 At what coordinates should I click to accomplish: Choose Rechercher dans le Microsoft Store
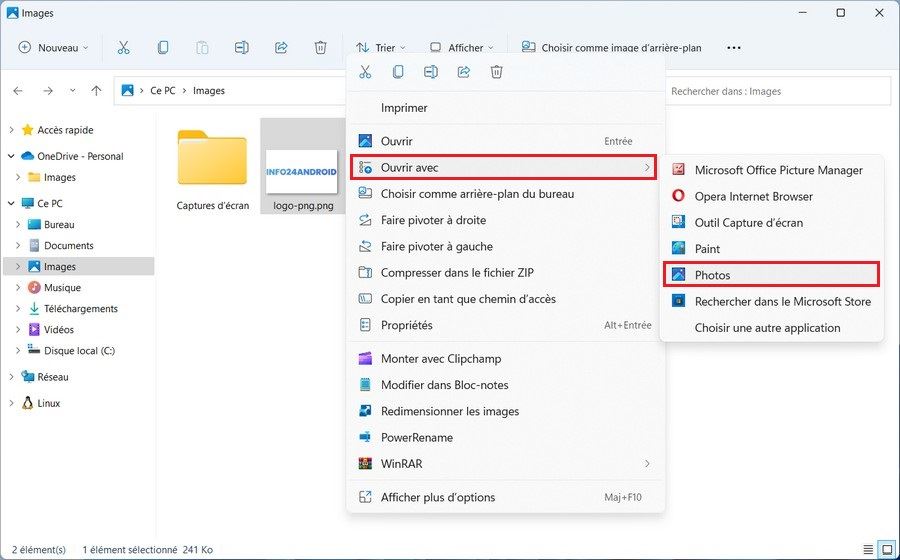pyautogui.click(x=771, y=302)
